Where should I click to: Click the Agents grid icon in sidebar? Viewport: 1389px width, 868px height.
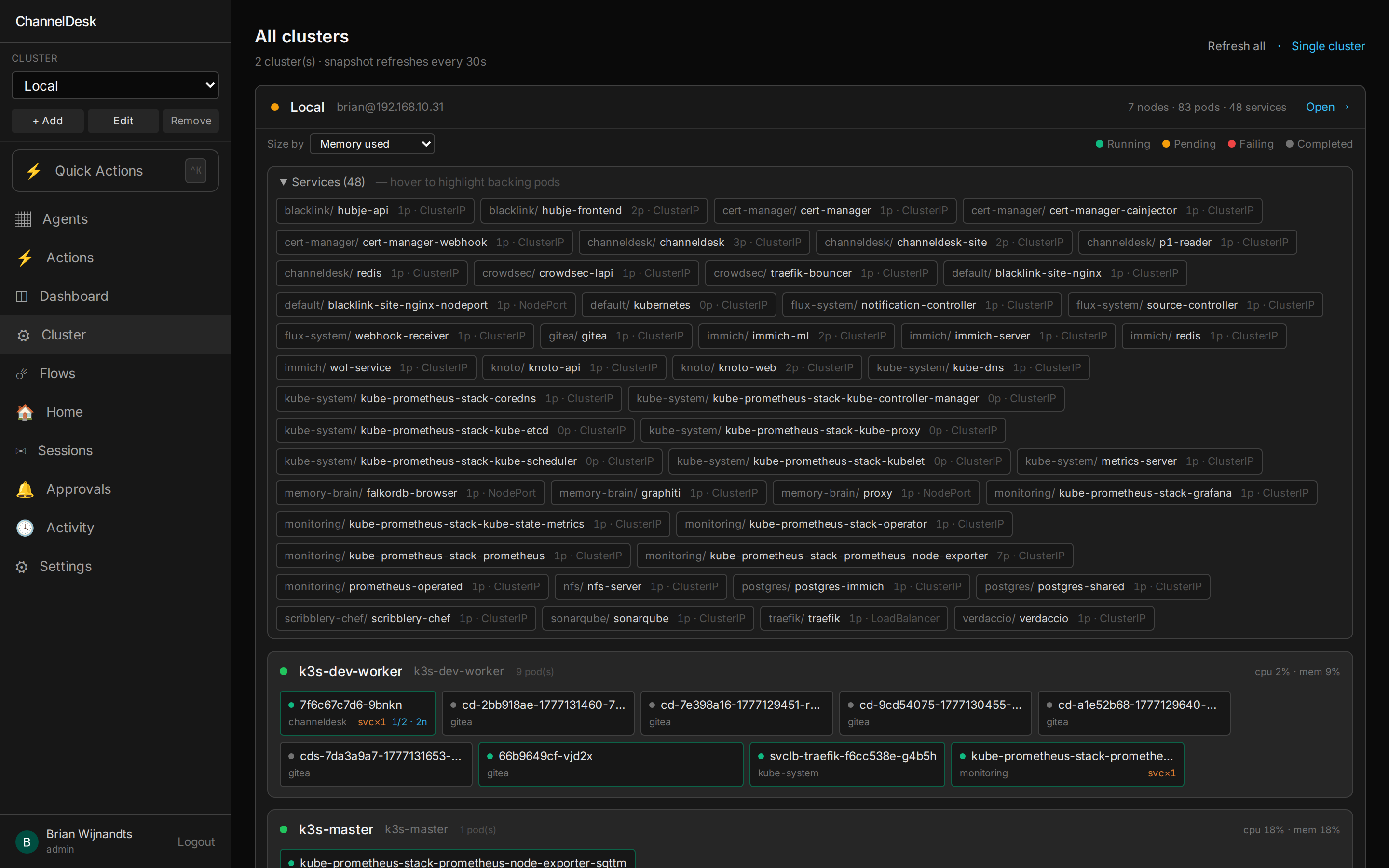pyautogui.click(x=23, y=219)
